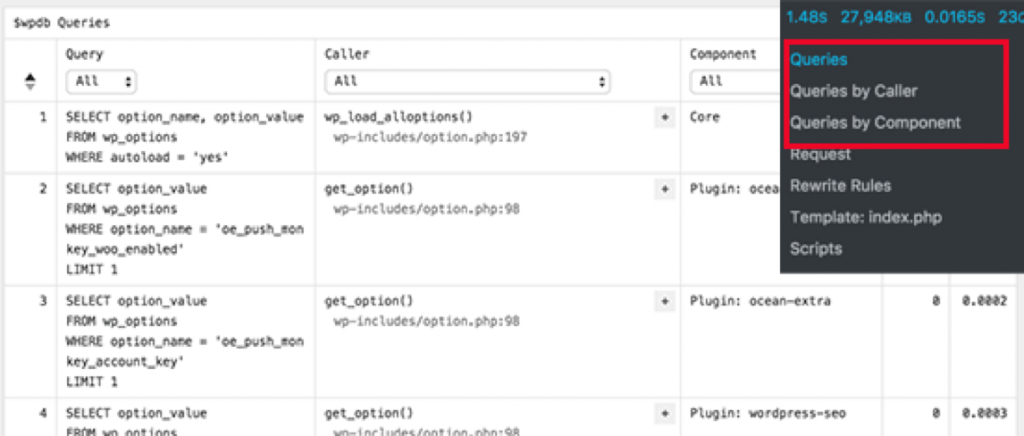Click get_option() caller in row 3
Viewport: 1024px width, 436px height.
pos(369,302)
